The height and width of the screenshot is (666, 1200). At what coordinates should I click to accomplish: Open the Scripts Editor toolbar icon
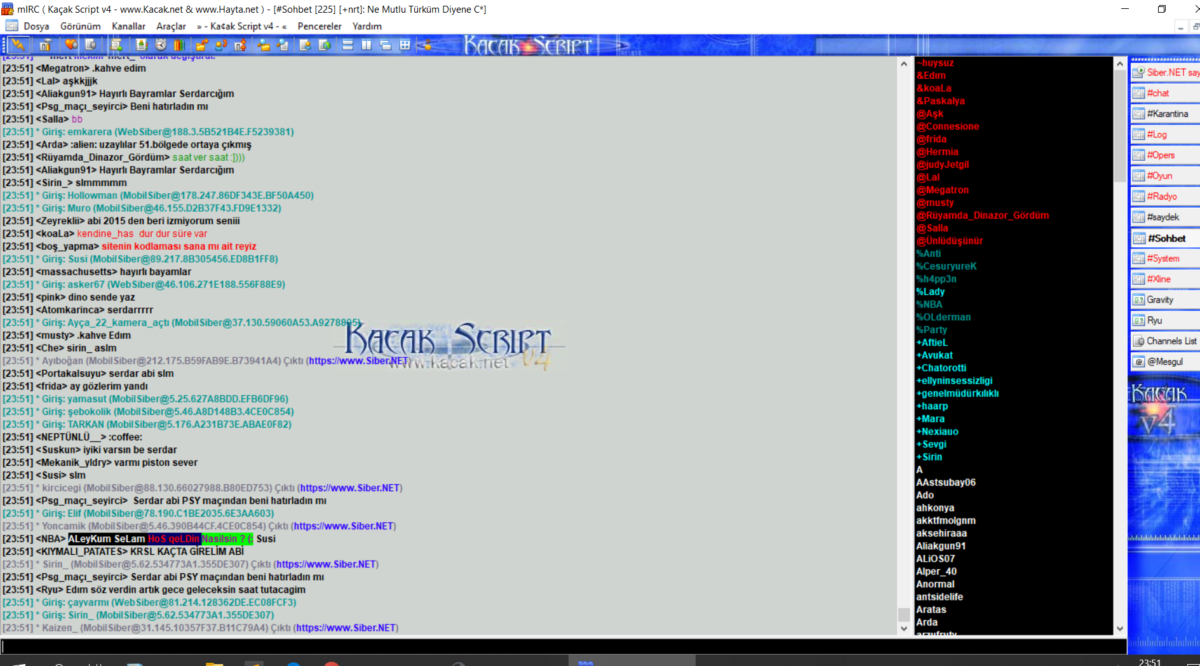click(116, 45)
